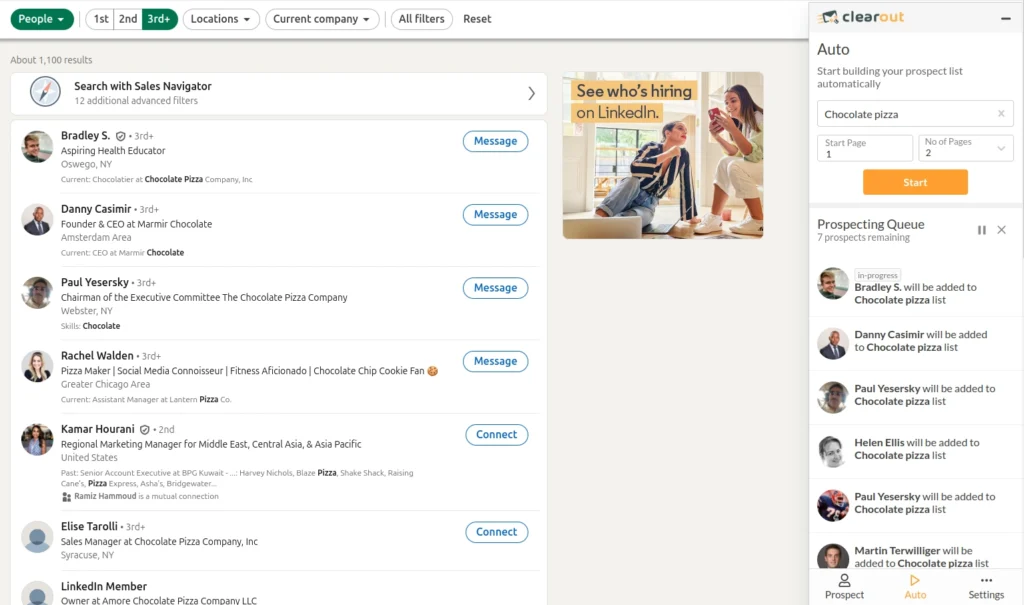Click the mutual connection icon near Ramiz Hammoud

66,497
